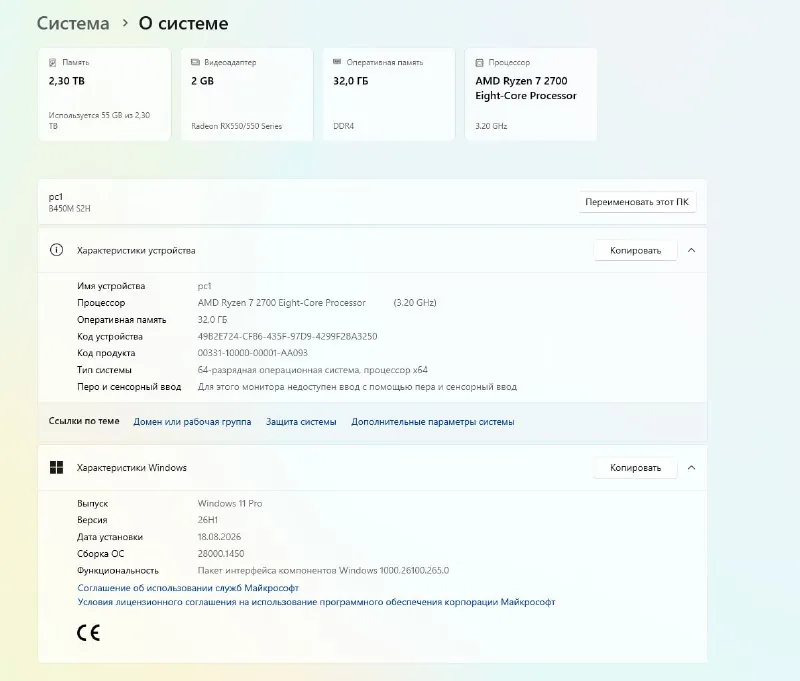Click the Пакет интерфейса компонентов Windows value

click(x=323, y=570)
